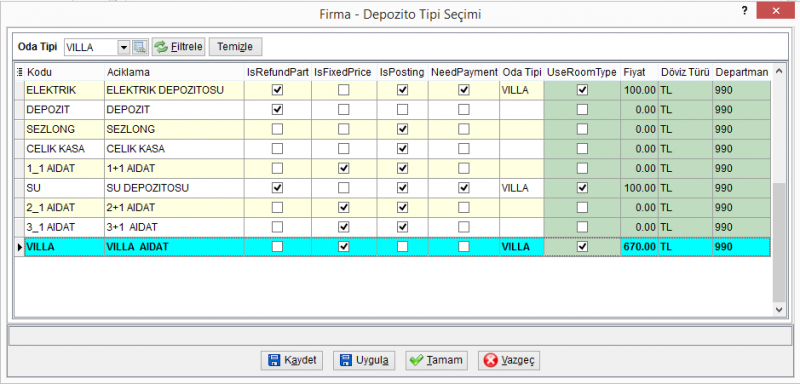Clear filters with the Temizle button
This screenshot has width=800, height=384.
(235, 47)
